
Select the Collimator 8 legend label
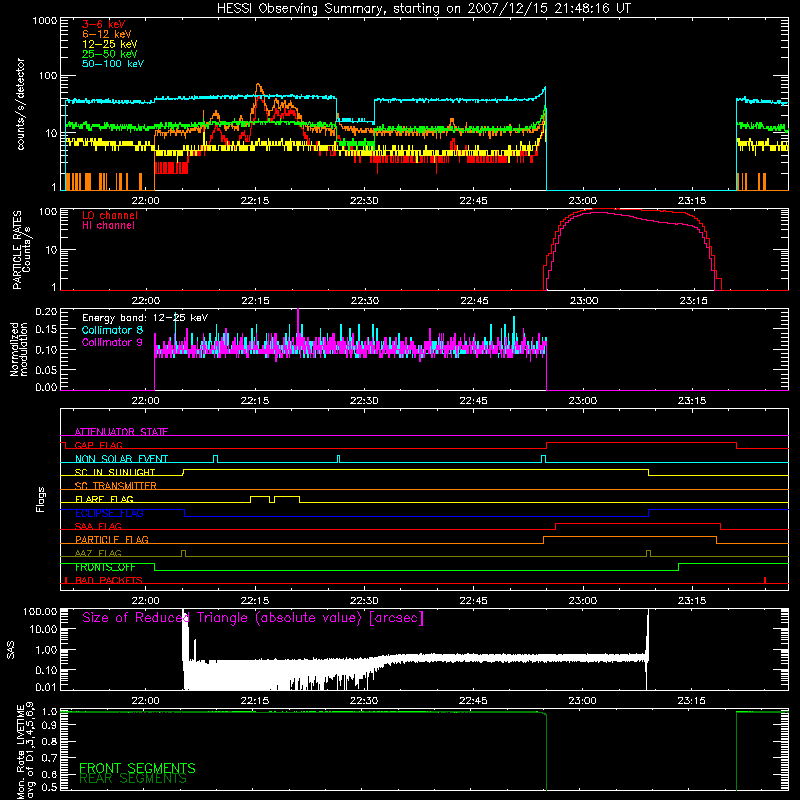[x=112, y=330]
